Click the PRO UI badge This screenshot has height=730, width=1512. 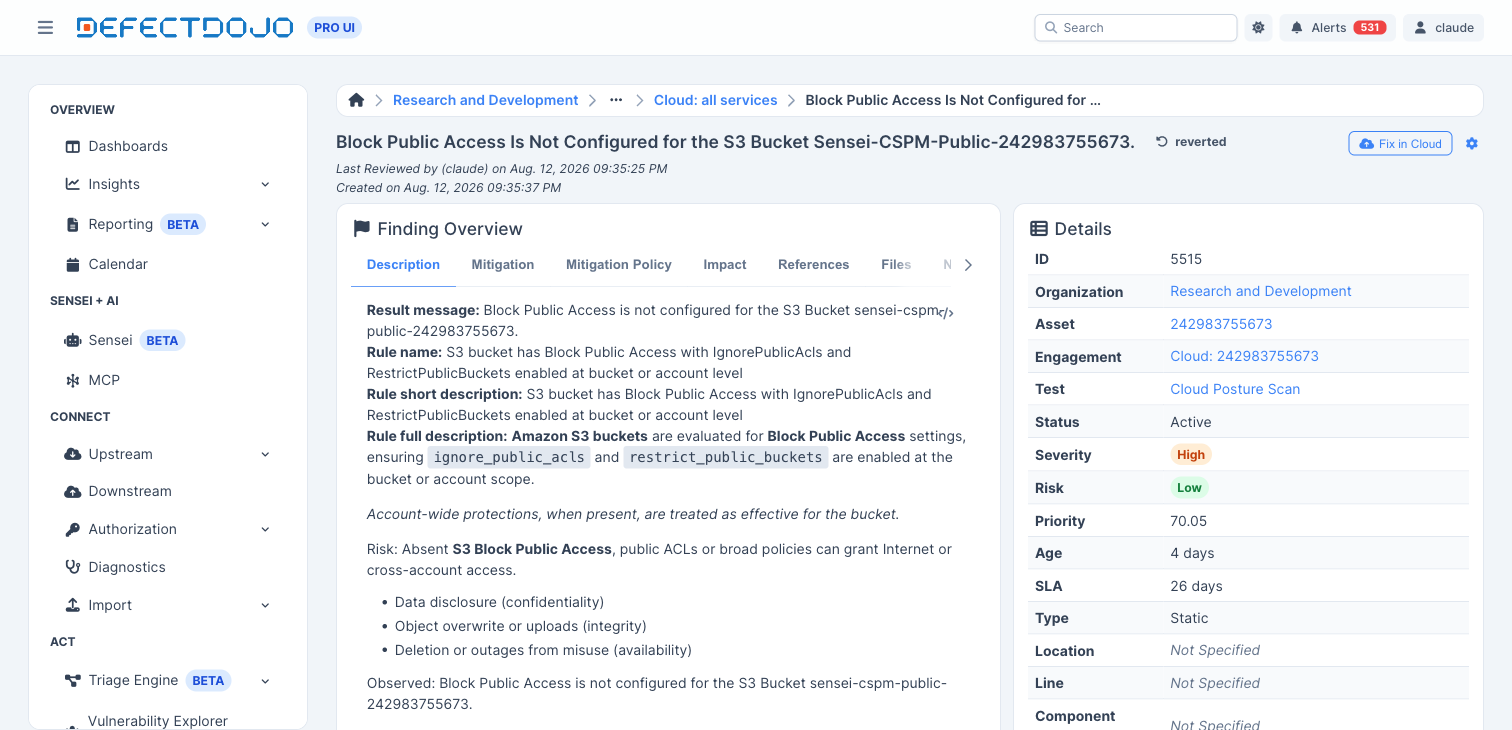click(x=334, y=28)
